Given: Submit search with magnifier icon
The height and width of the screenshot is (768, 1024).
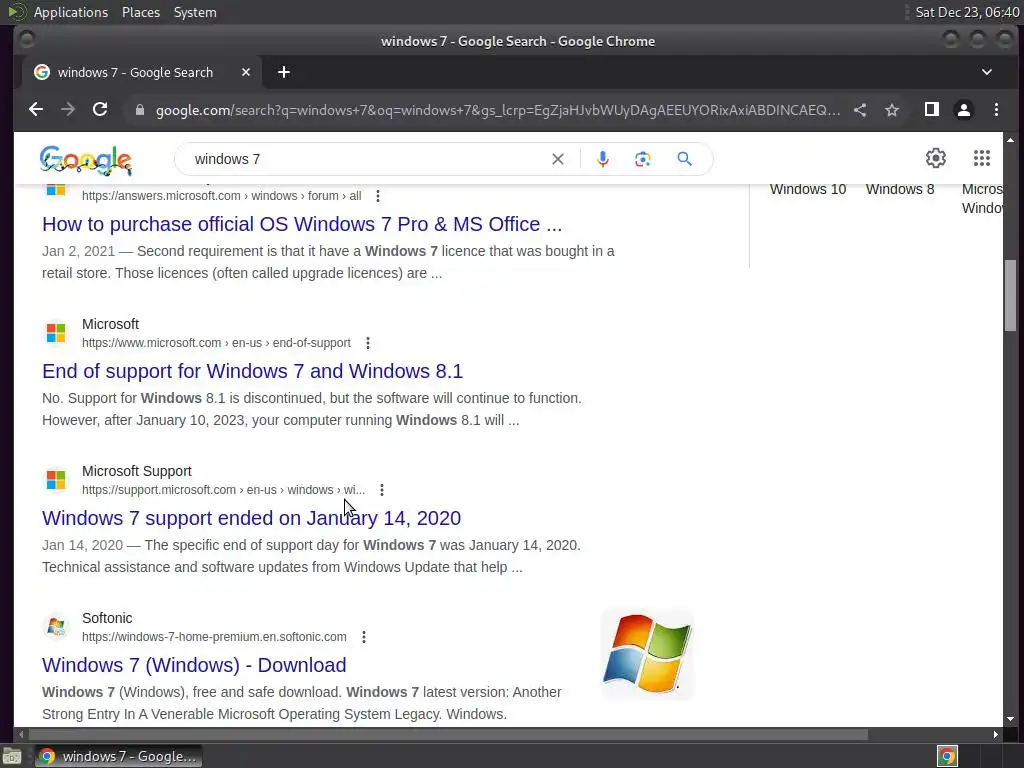Looking at the screenshot, I should pos(684,159).
